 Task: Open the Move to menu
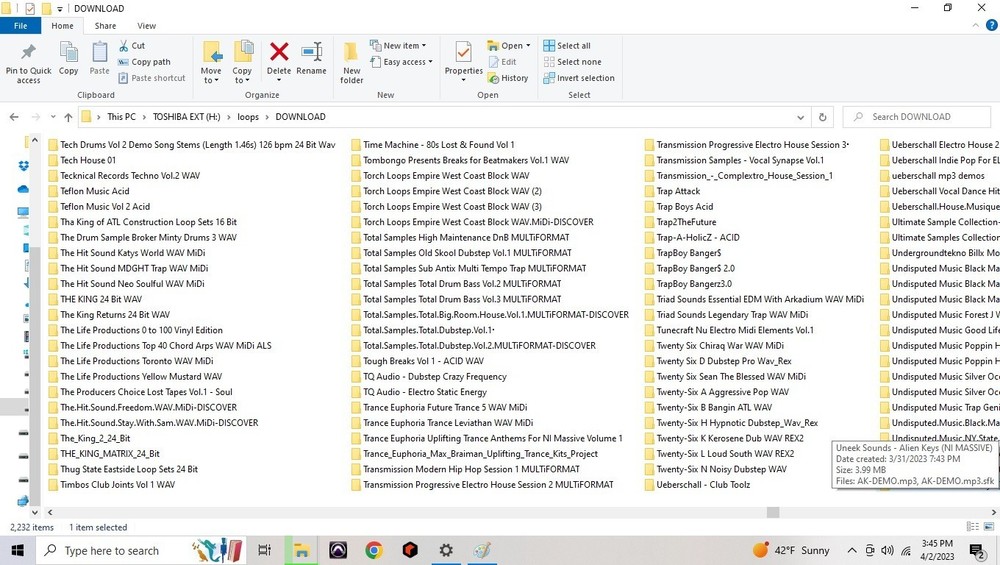point(211,63)
